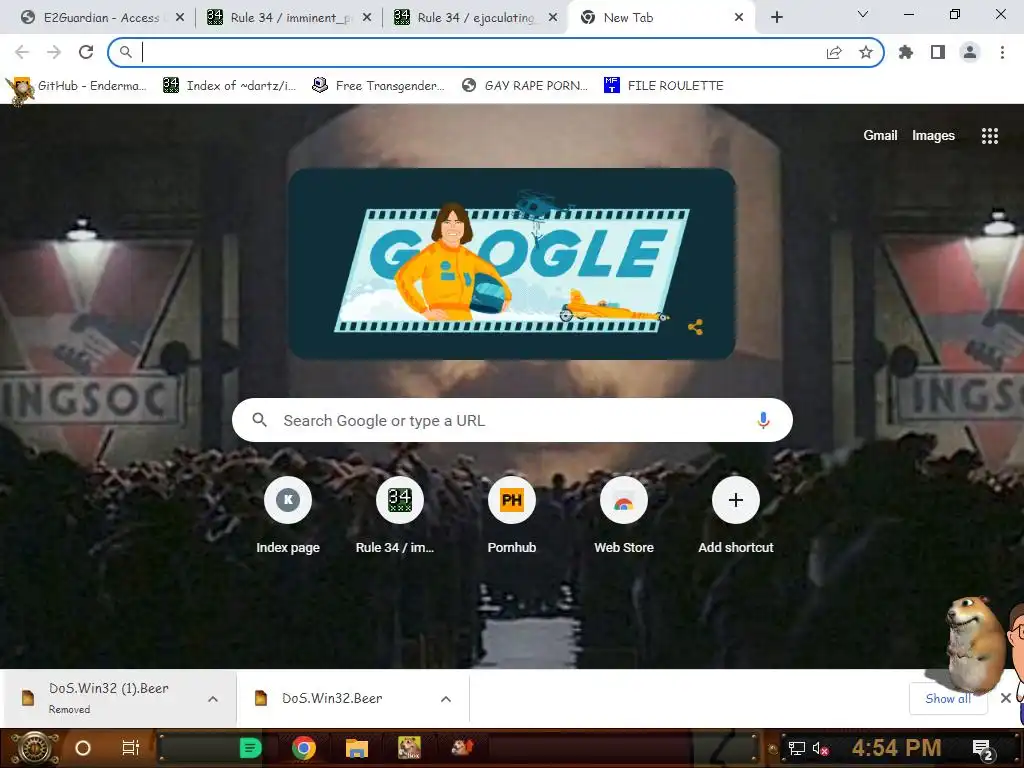Open Task View in taskbar
The width and height of the screenshot is (1024, 768).
click(x=131, y=748)
